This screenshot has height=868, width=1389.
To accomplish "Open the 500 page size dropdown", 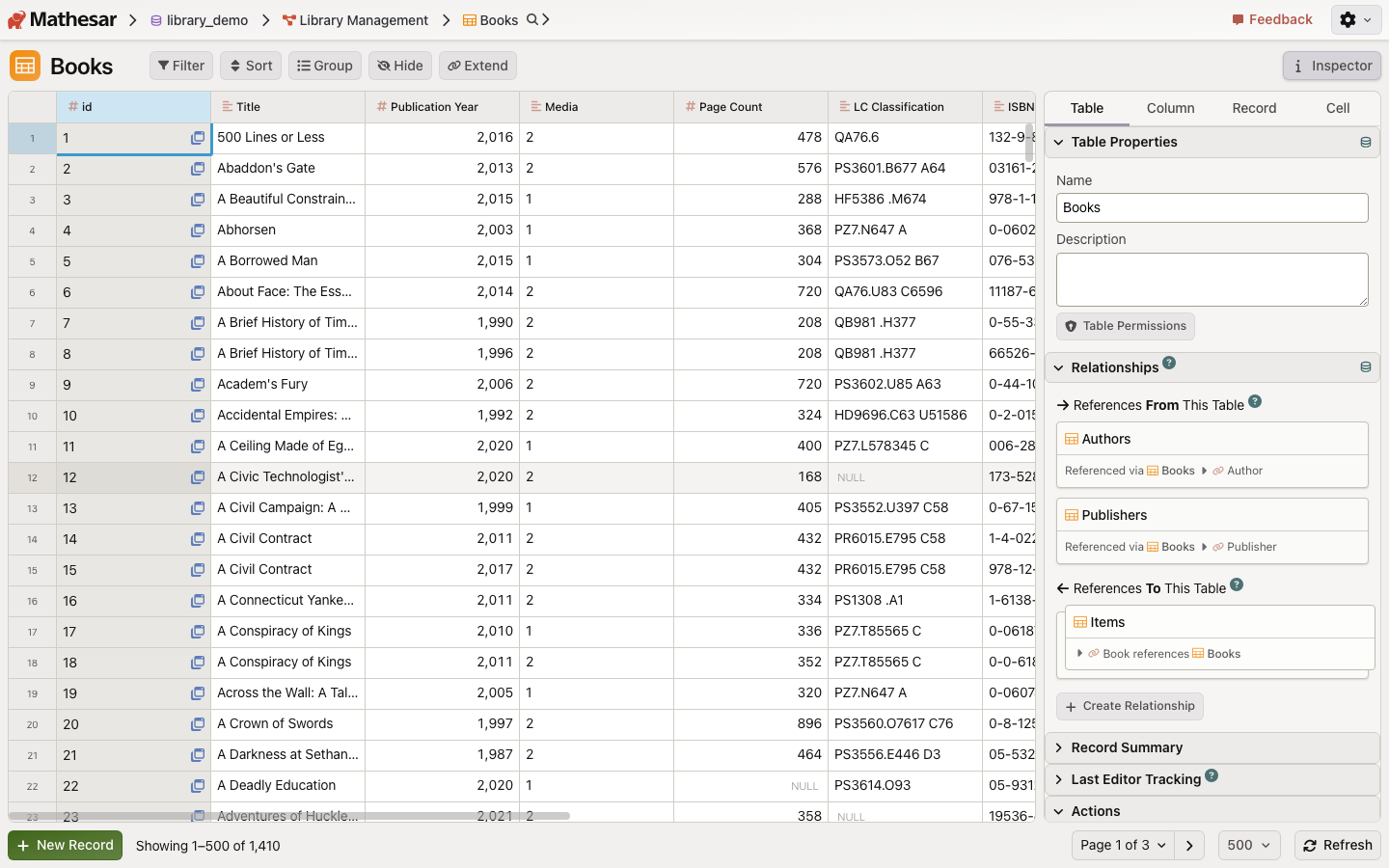I will pos(1250,845).
